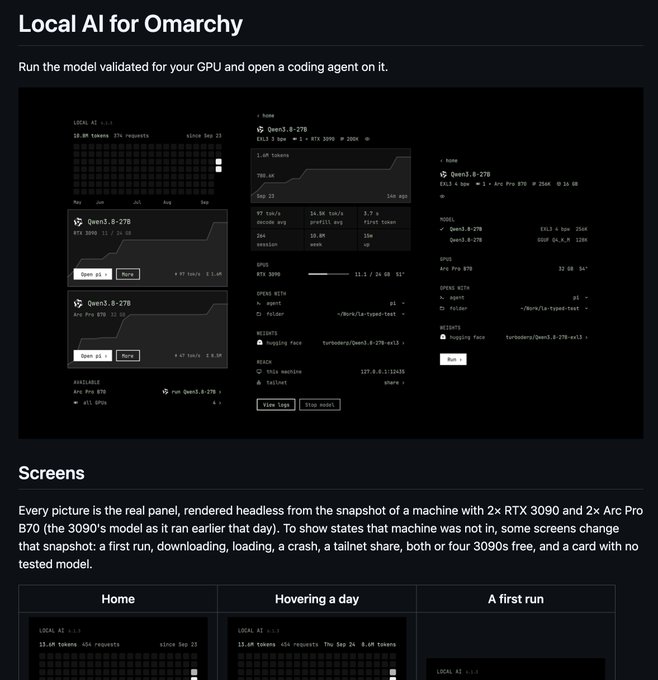Click the 'Arc Pro B70' row under AVAILABLE
This screenshot has height=680, width=658.
tap(147, 392)
